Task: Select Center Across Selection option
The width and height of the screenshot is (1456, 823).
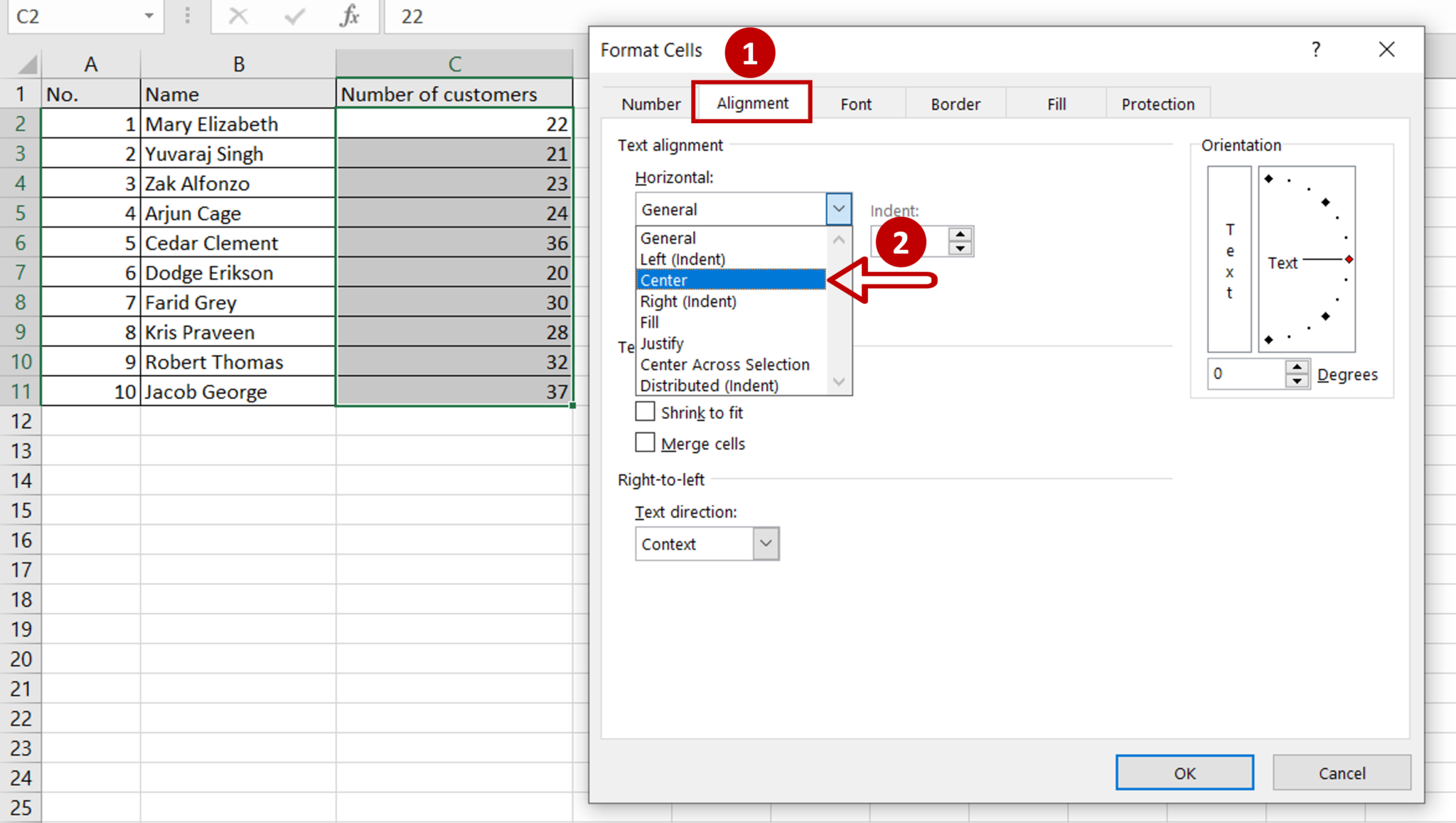Action: 725,364
